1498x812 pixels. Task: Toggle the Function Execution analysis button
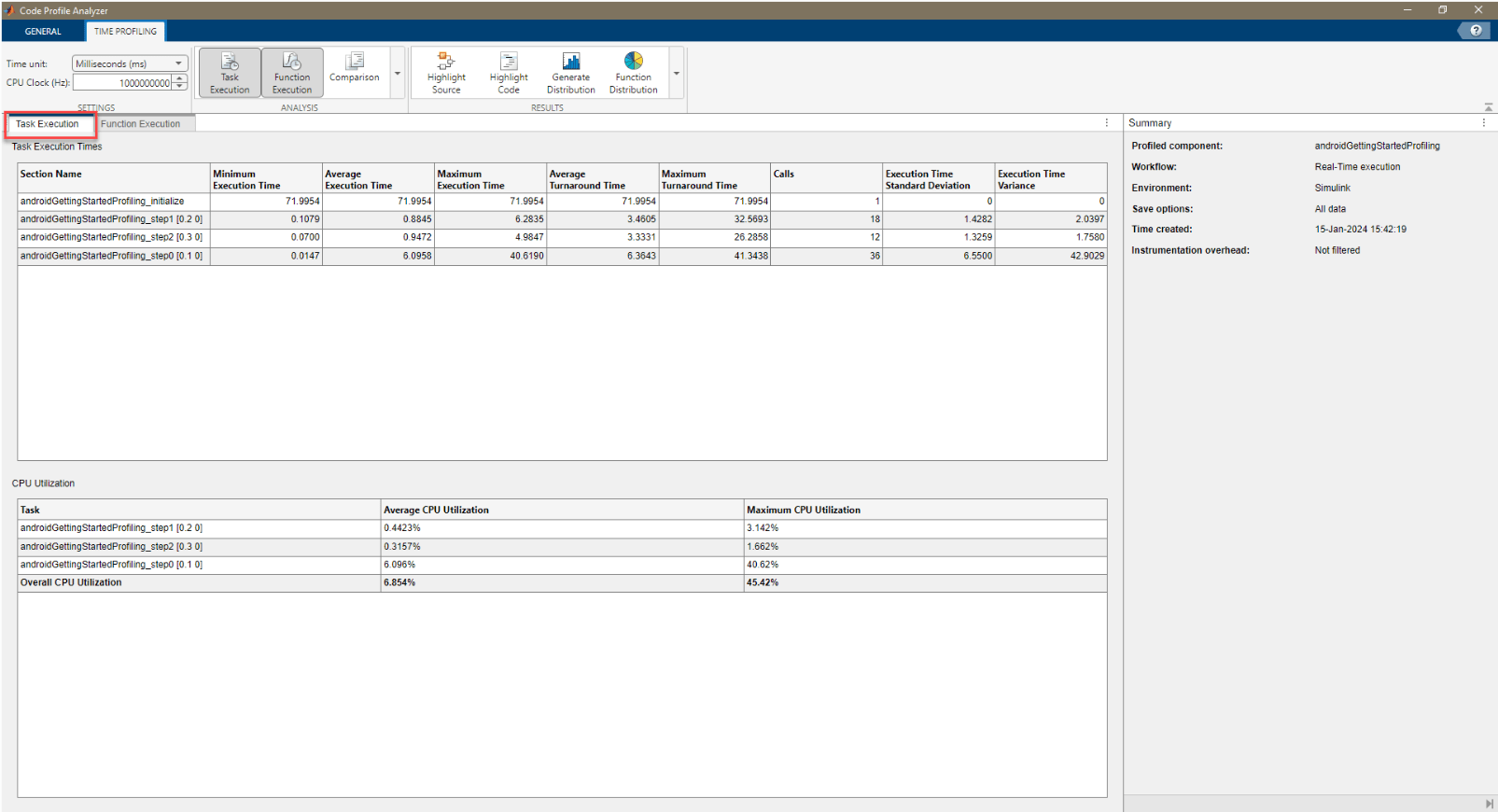[292, 73]
